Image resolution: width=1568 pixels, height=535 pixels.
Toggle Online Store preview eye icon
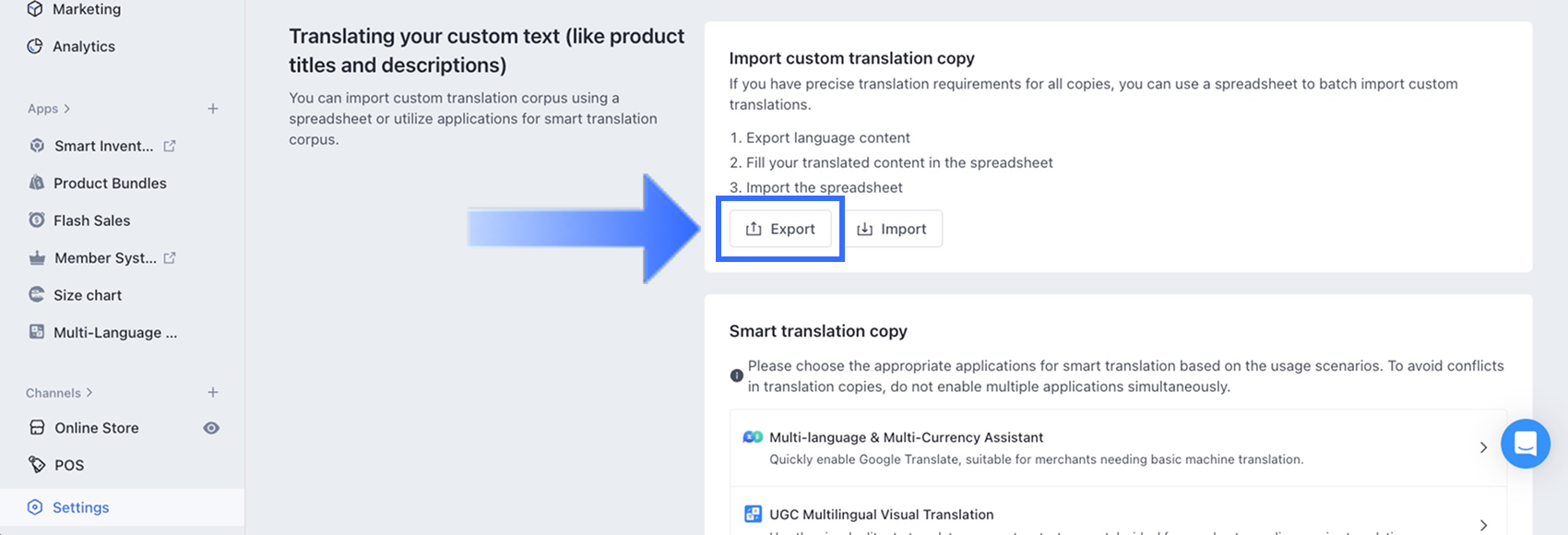pyautogui.click(x=211, y=428)
